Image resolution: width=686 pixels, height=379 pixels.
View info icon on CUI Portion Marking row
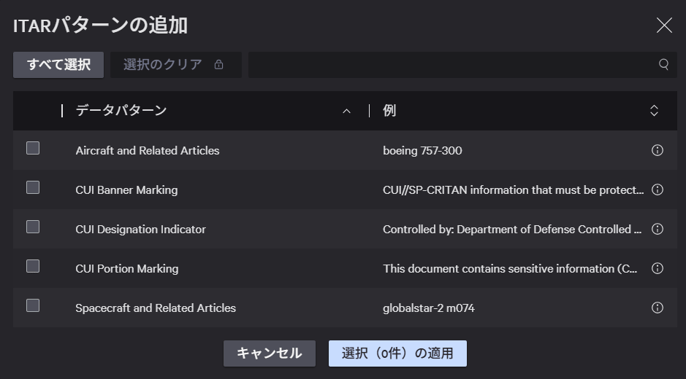tap(657, 268)
